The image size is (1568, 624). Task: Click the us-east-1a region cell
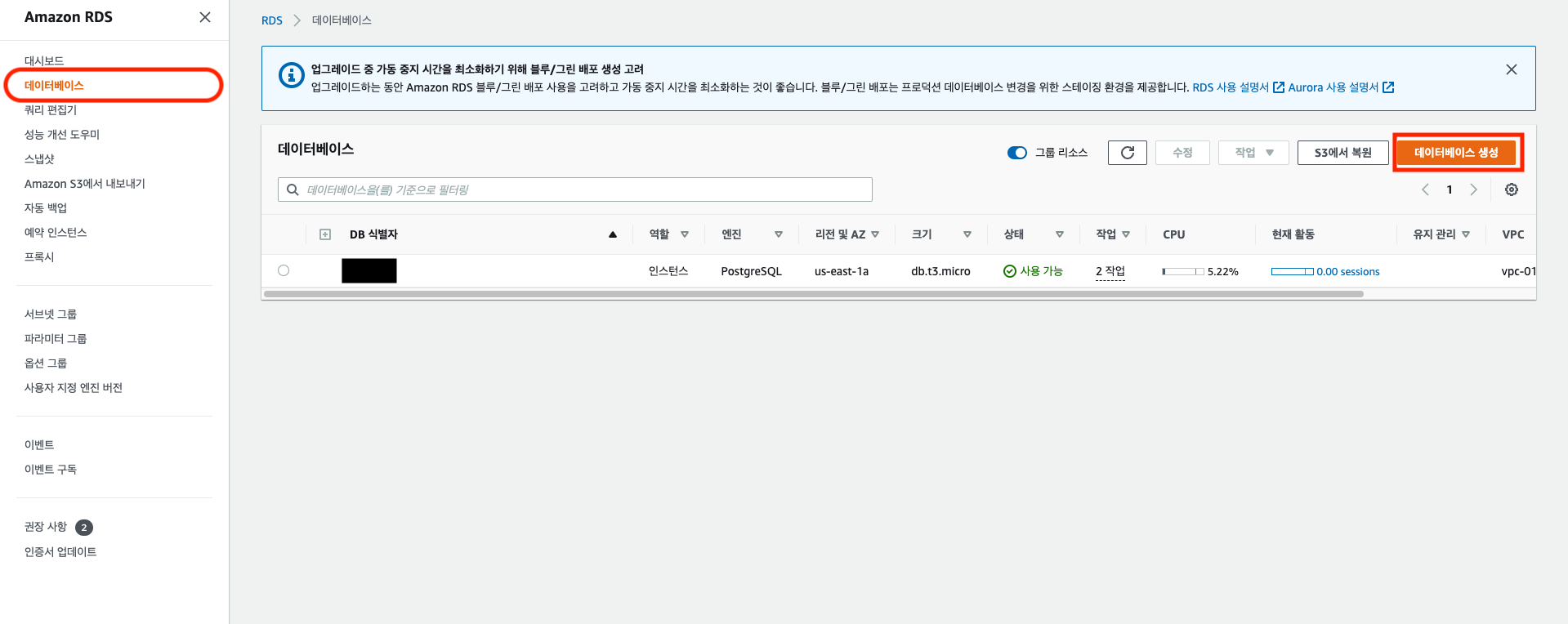tap(842, 271)
